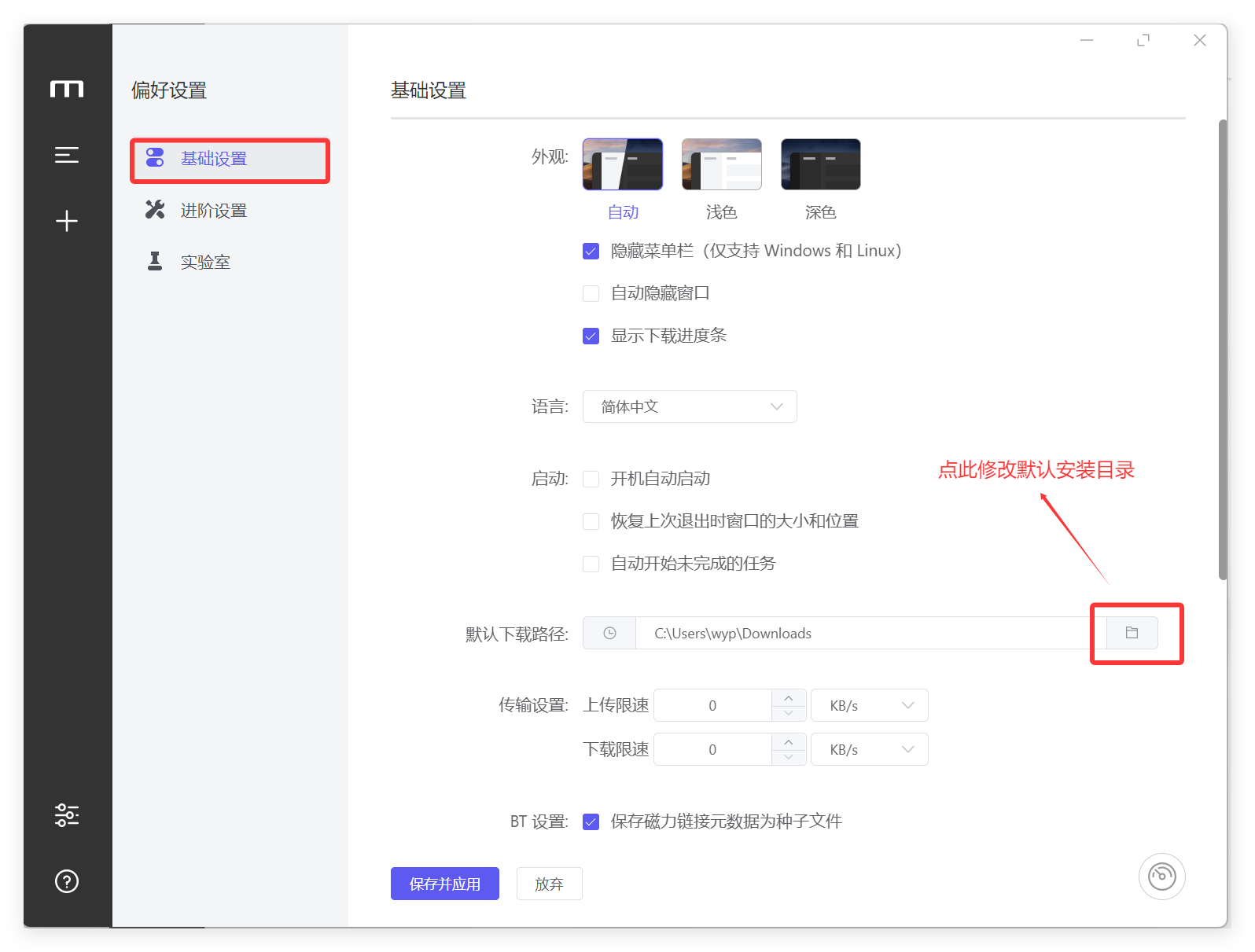Viewport: 1255px width, 952px height.
Task: Click the default download path field
Action: tap(870, 633)
